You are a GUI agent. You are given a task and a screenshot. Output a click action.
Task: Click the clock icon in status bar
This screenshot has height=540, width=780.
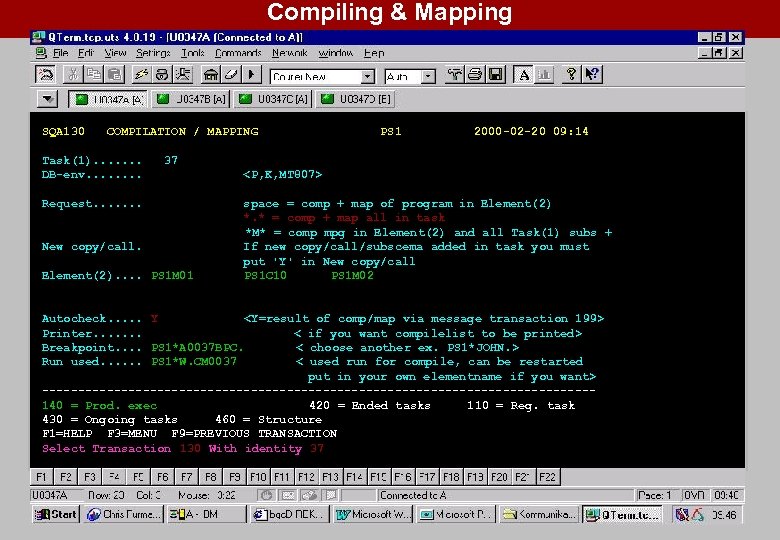267,495
